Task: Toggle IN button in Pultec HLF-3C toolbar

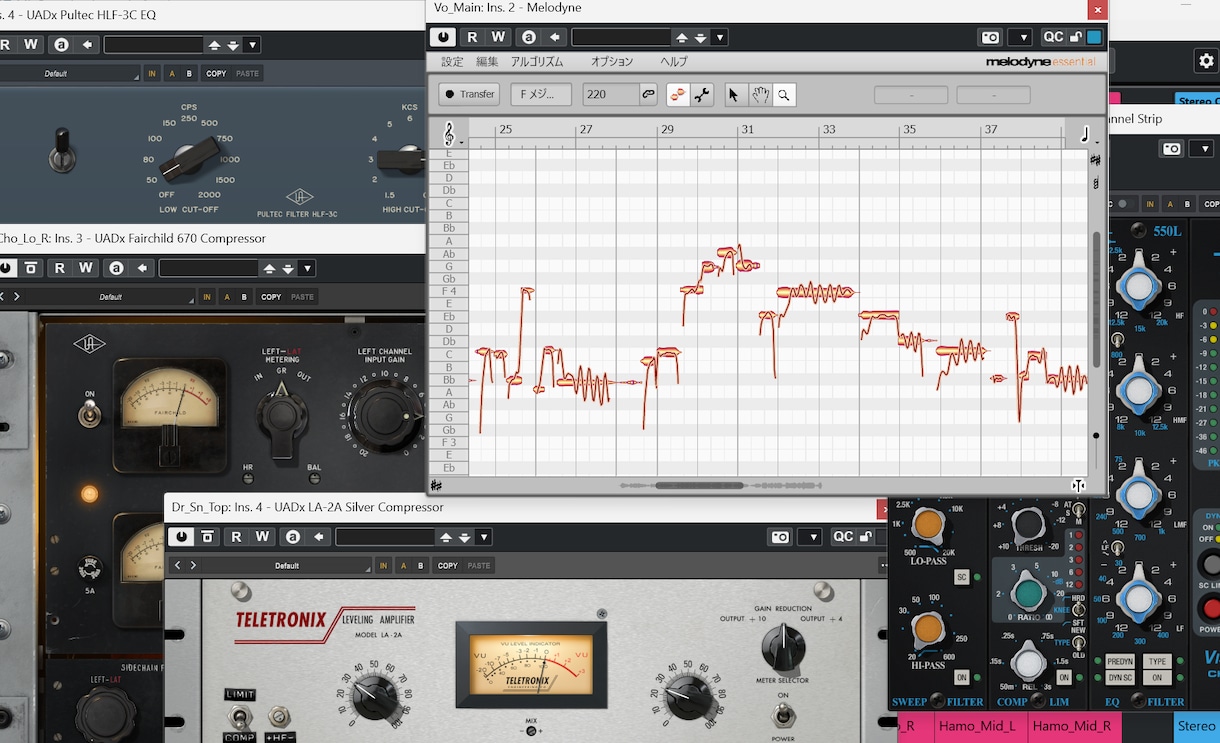Action: coord(152,73)
